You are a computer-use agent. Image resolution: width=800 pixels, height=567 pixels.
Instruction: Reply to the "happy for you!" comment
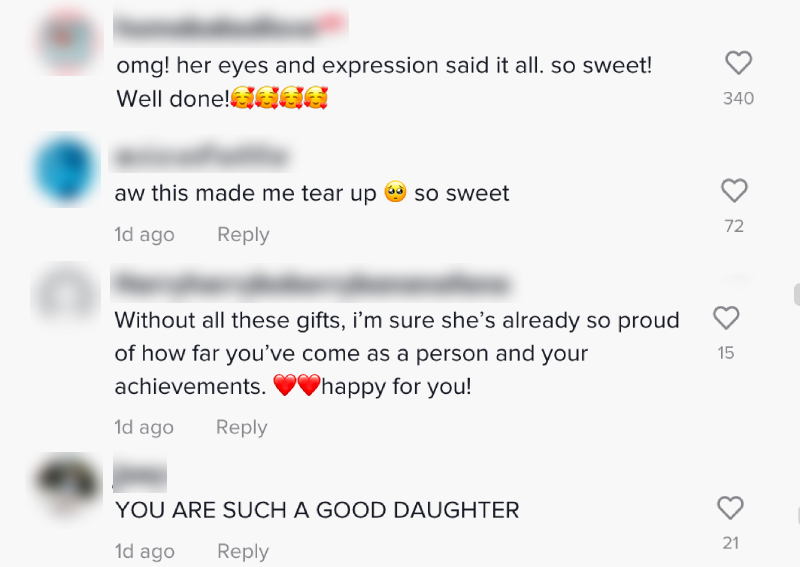(242, 428)
